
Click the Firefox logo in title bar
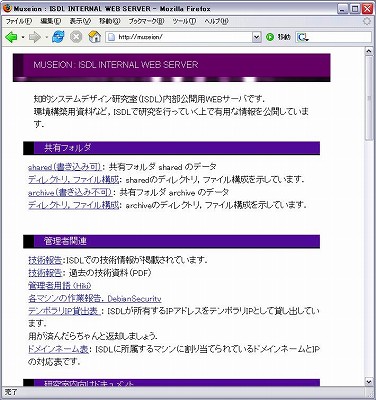pos(8,8)
